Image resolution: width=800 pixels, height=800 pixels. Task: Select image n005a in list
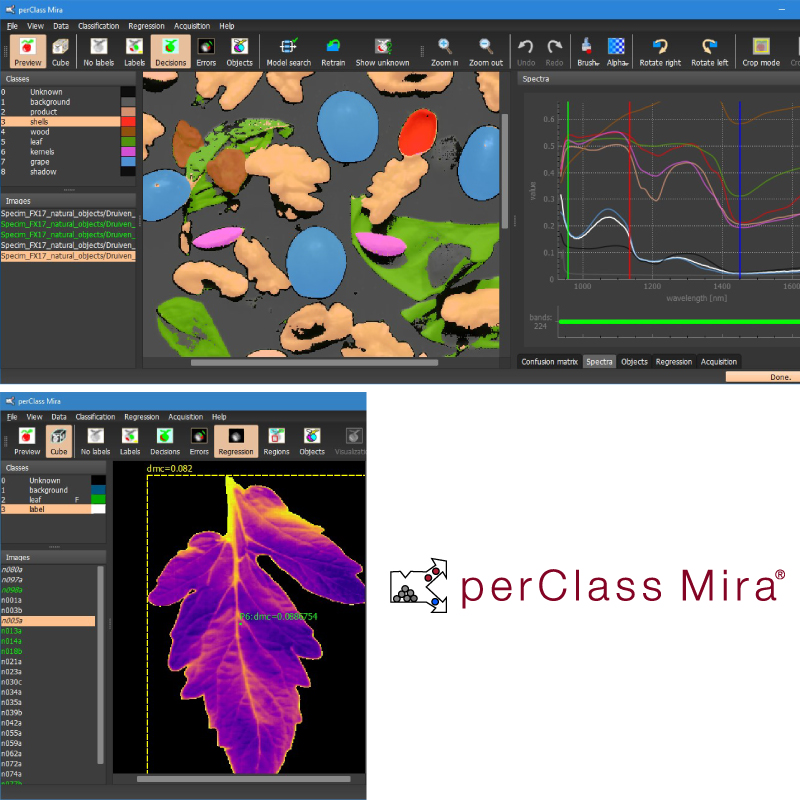[x=48, y=621]
